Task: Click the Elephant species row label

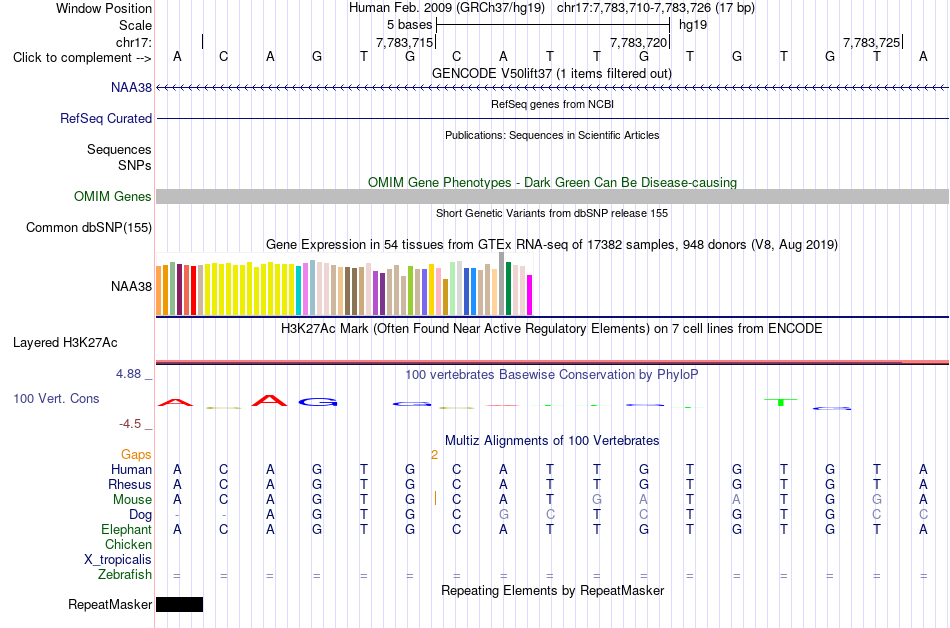Action: 126,529
